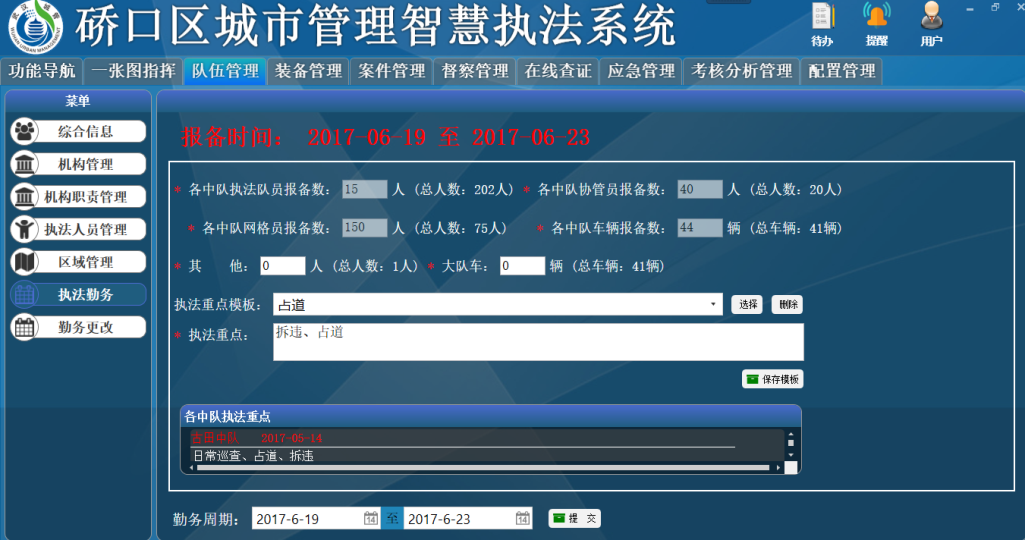Screen dimensions: 1025x540
Task: Expand the 执法重点模板 dropdown
Action: 713,304
